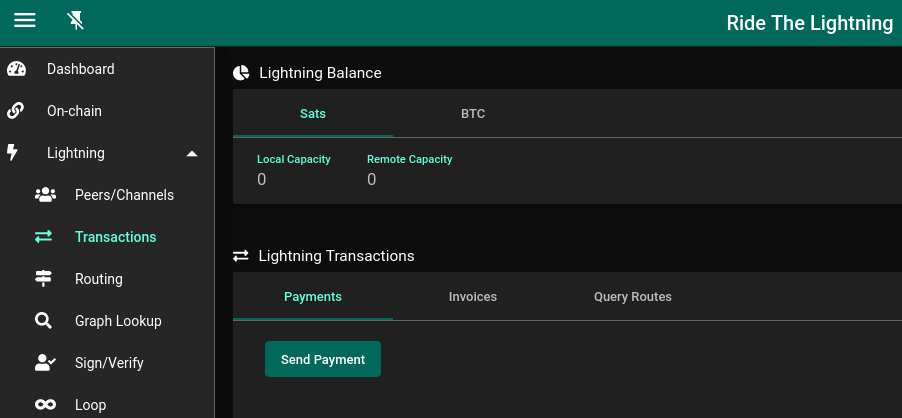Click the Lightning bolt icon
This screenshot has width=902, height=418.
[12, 153]
